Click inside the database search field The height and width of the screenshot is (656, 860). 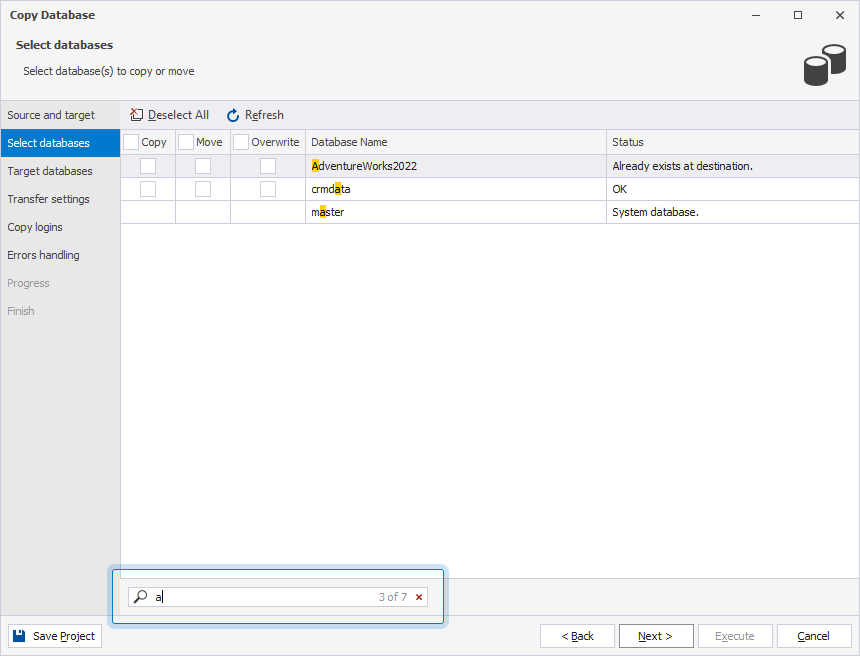click(250, 597)
